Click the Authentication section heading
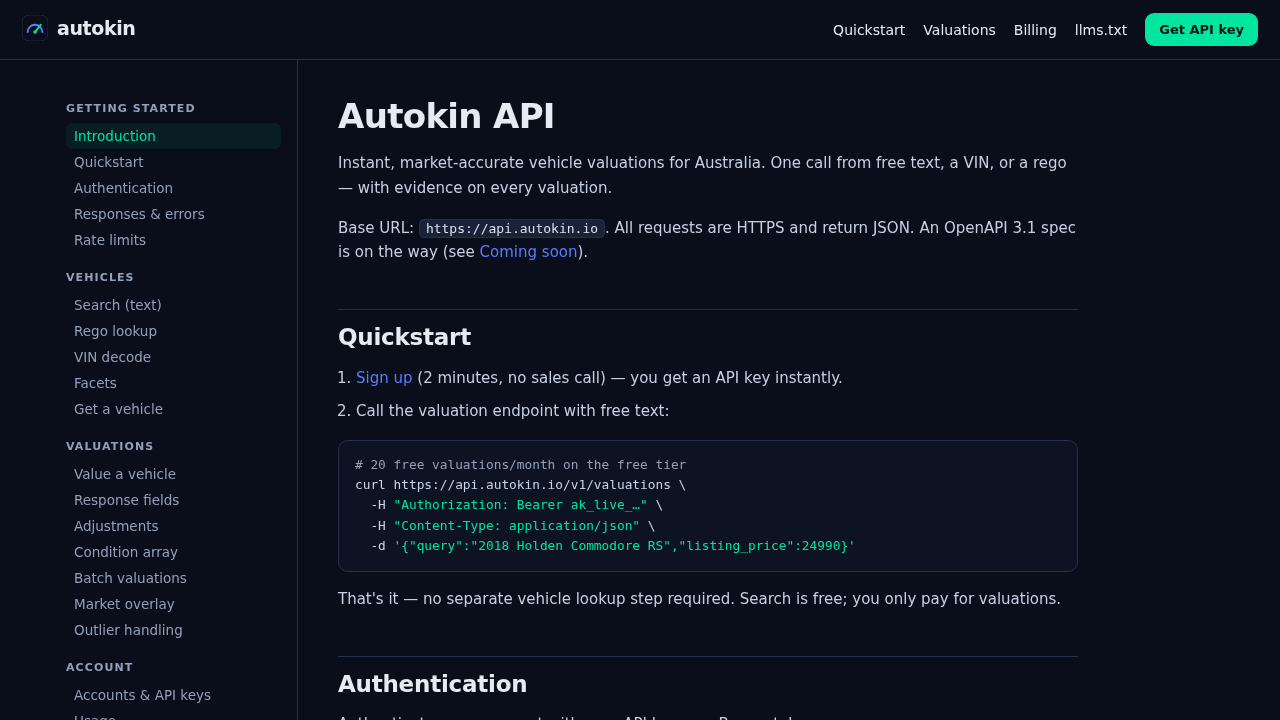 [432, 684]
